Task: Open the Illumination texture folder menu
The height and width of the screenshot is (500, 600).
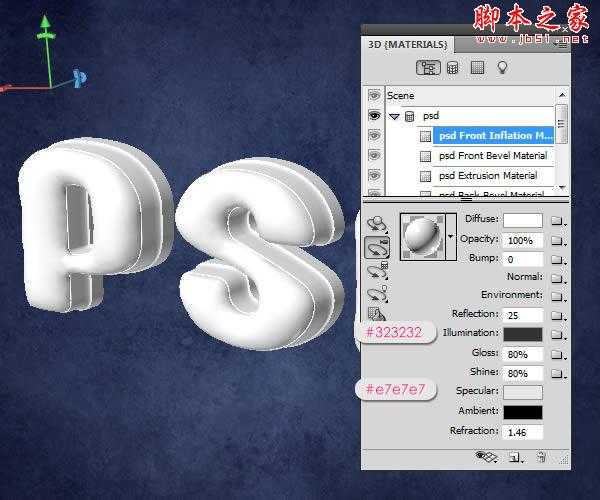Action: pos(558,335)
